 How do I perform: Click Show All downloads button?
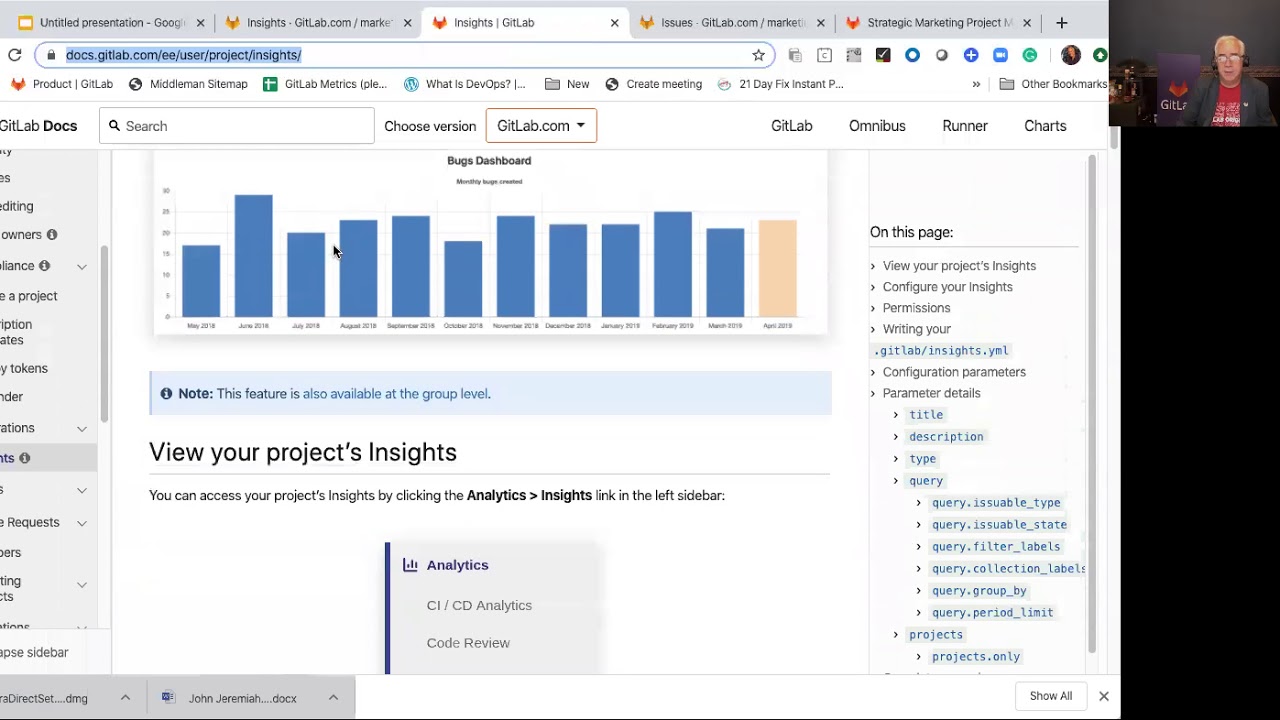[x=1050, y=696]
